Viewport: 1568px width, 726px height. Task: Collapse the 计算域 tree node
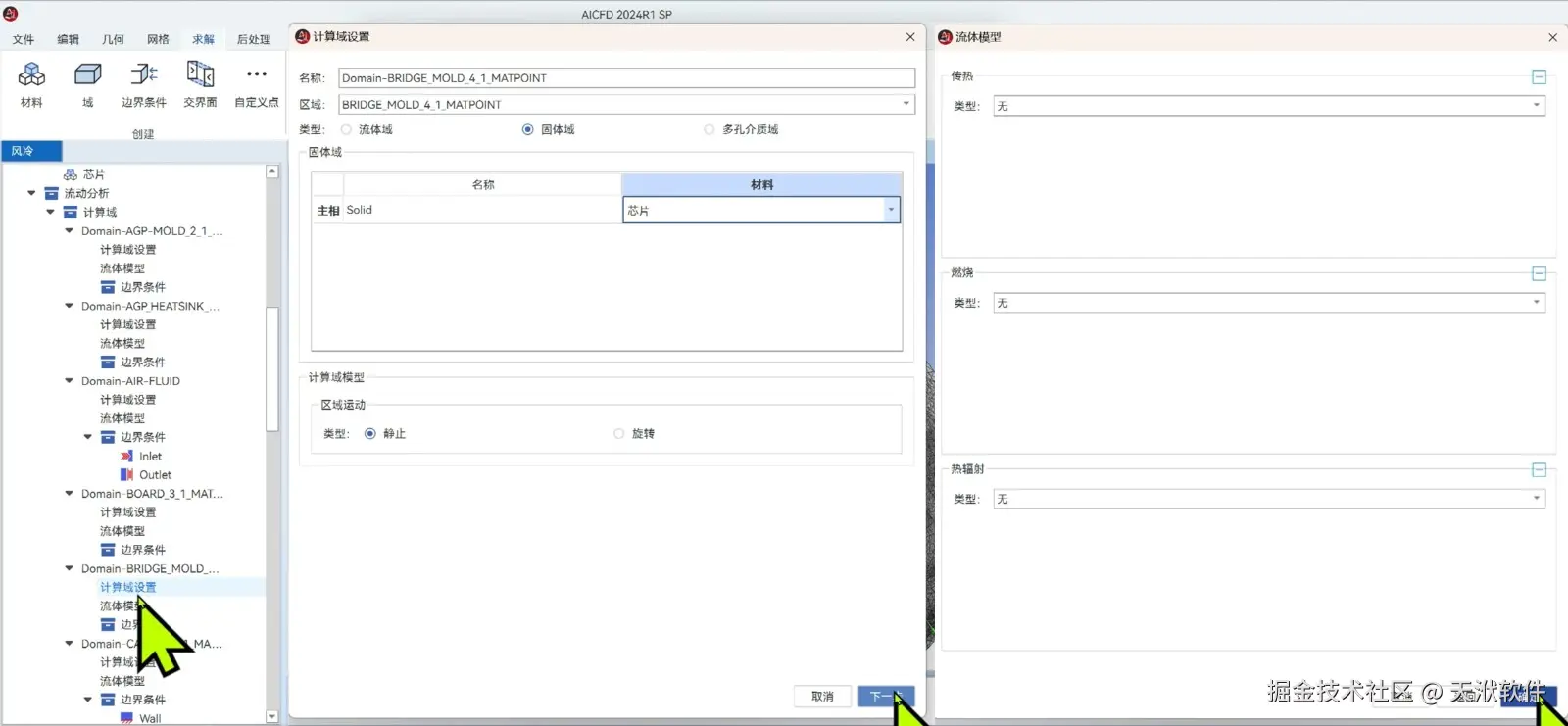click(x=51, y=212)
